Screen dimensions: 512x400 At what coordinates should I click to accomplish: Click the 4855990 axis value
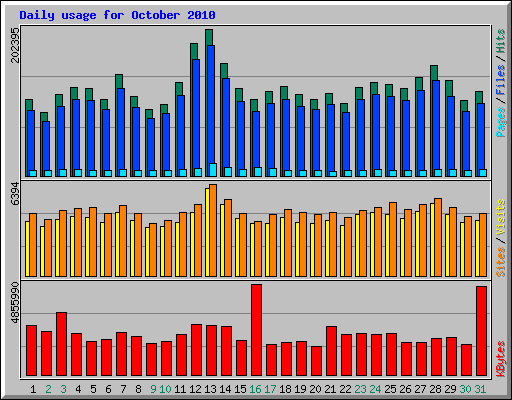tap(15, 303)
